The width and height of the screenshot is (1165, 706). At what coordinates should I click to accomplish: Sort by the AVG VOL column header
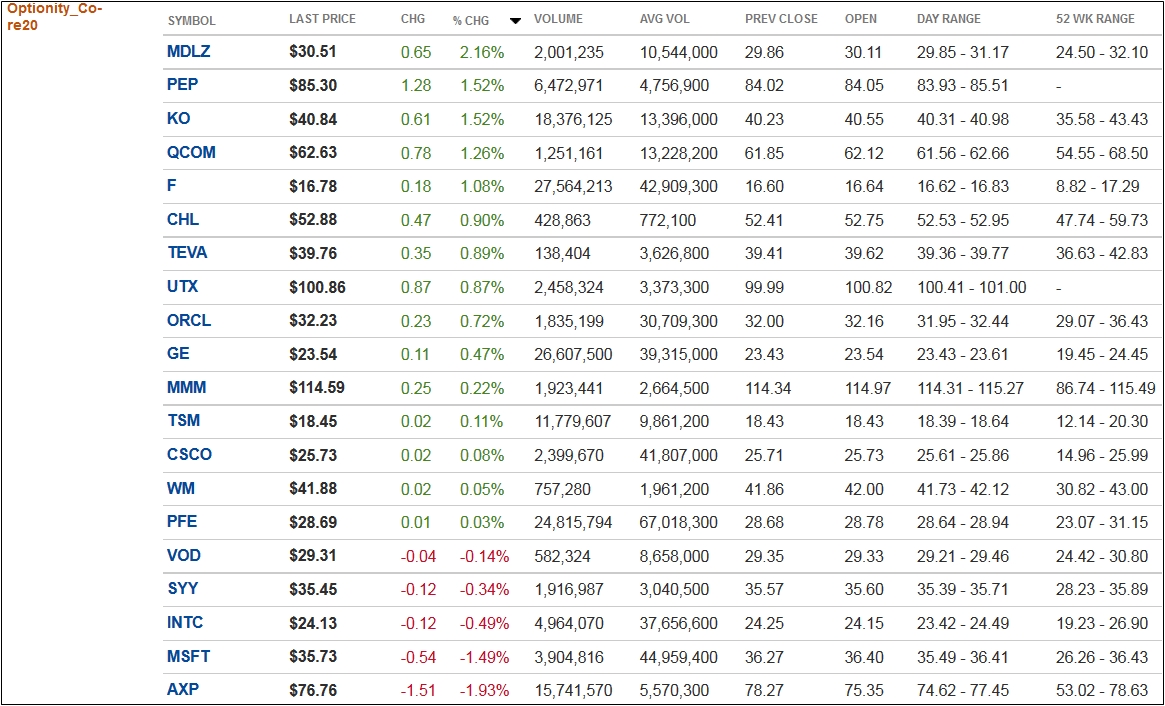664,19
